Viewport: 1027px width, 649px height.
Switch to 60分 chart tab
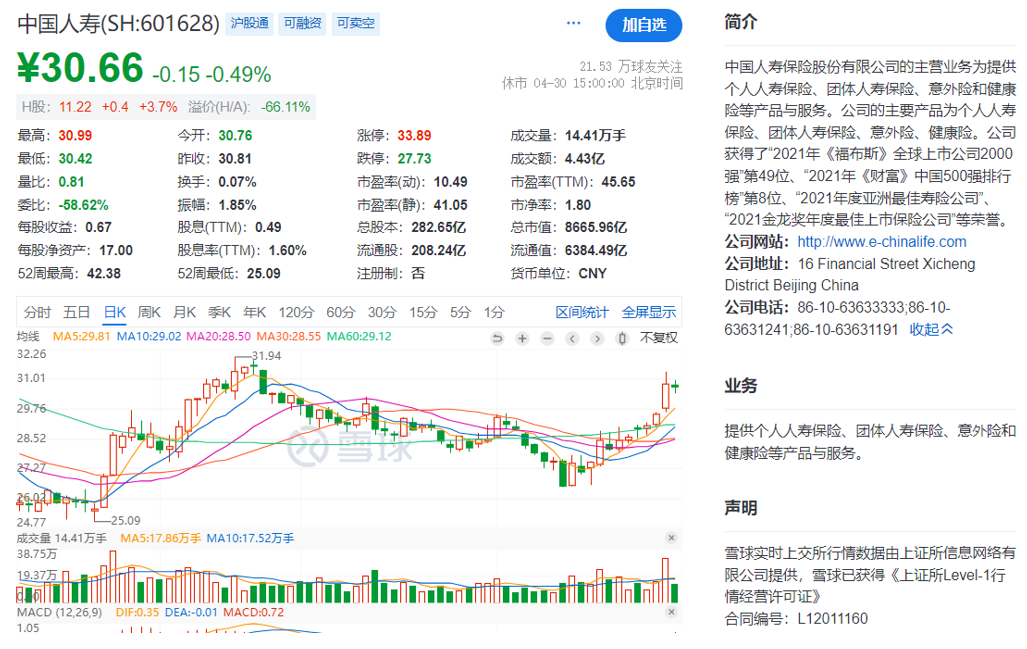point(341,312)
